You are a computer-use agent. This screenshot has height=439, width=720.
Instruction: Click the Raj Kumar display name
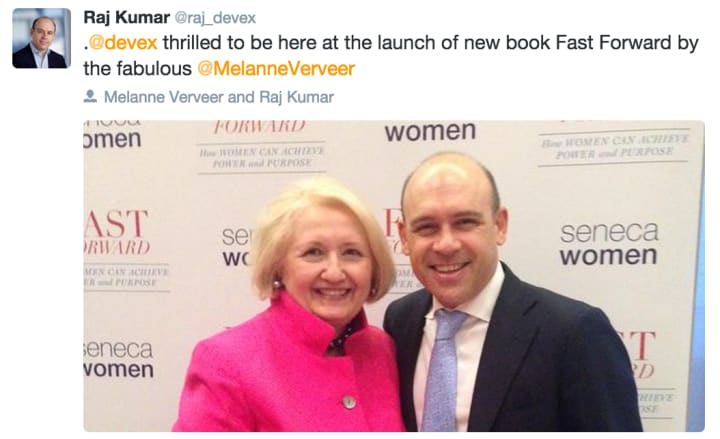126,17
